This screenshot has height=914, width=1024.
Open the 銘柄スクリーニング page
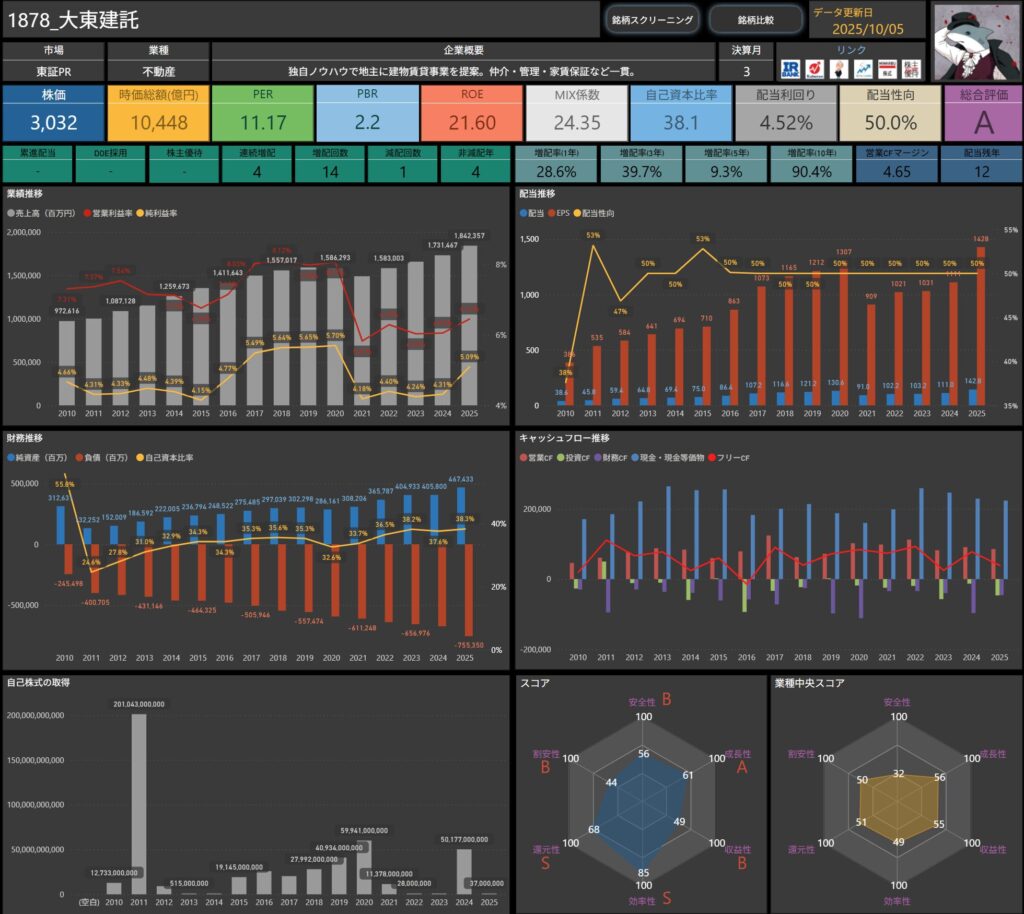(652, 19)
